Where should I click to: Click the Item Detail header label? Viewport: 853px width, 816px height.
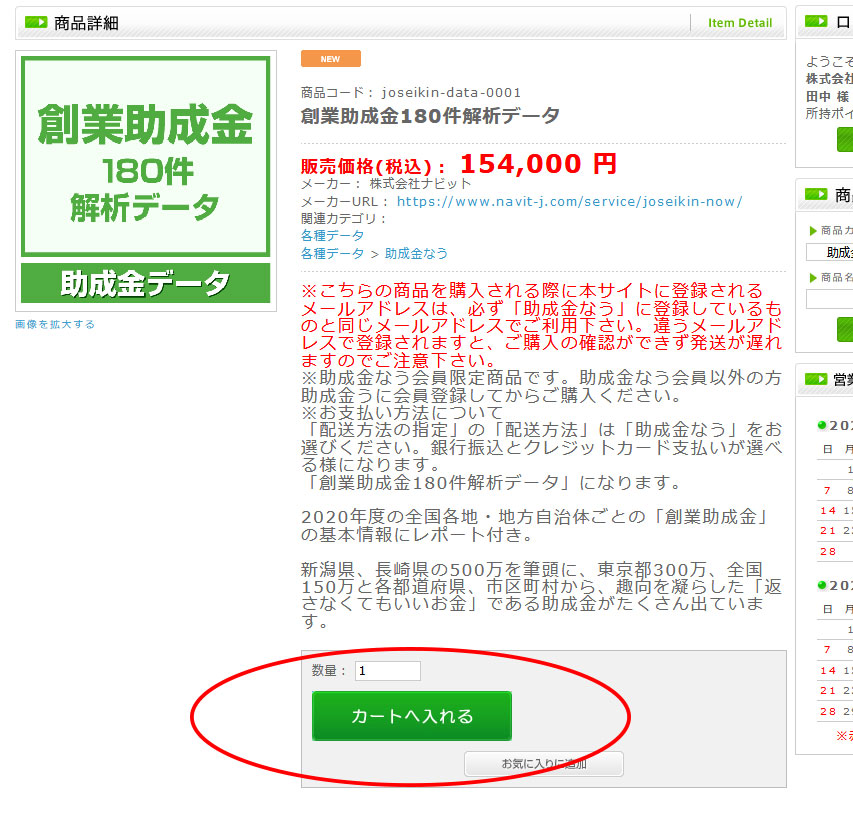[740, 23]
